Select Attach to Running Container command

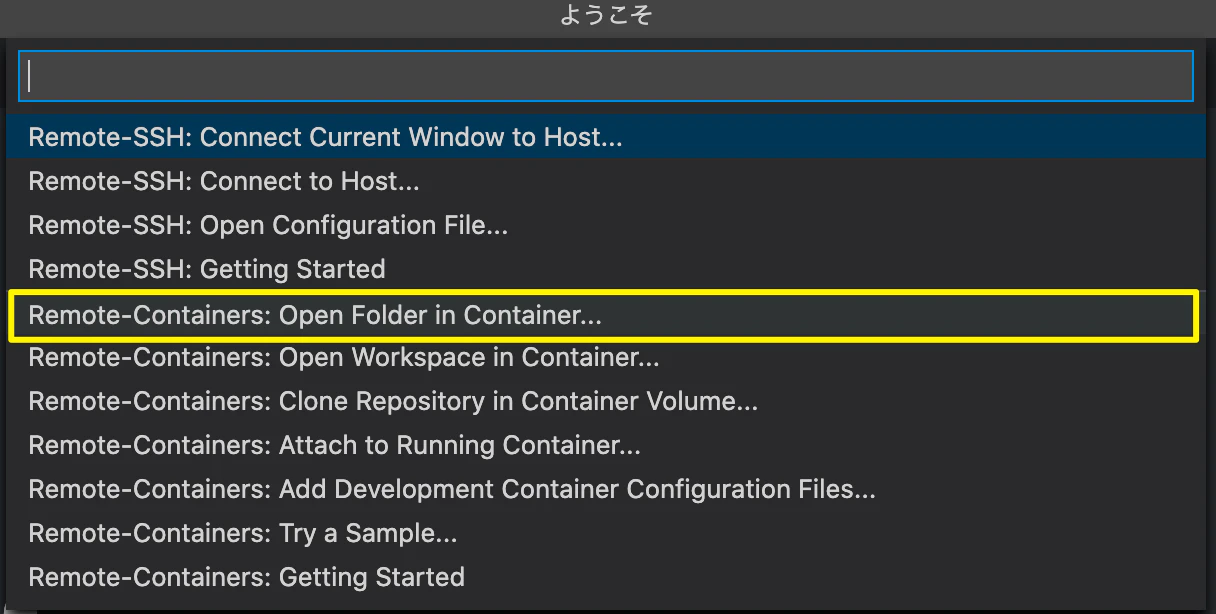(335, 445)
